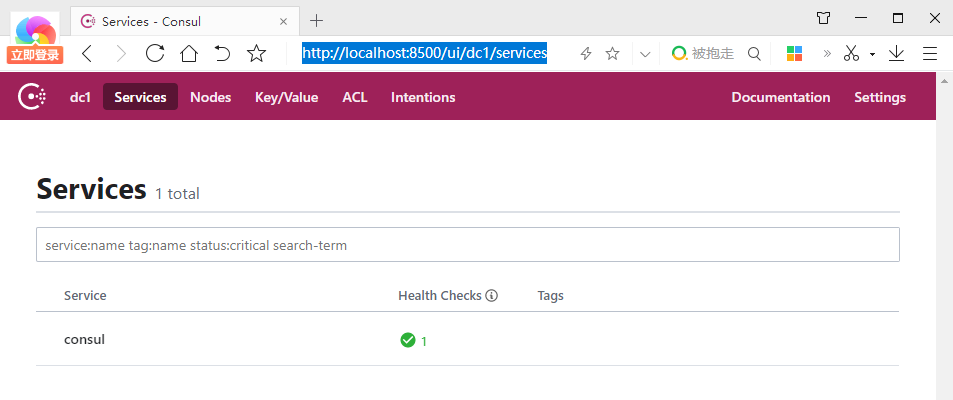The width and height of the screenshot is (953, 400).
Task: Click the Consul logo icon
Action: coord(32,97)
